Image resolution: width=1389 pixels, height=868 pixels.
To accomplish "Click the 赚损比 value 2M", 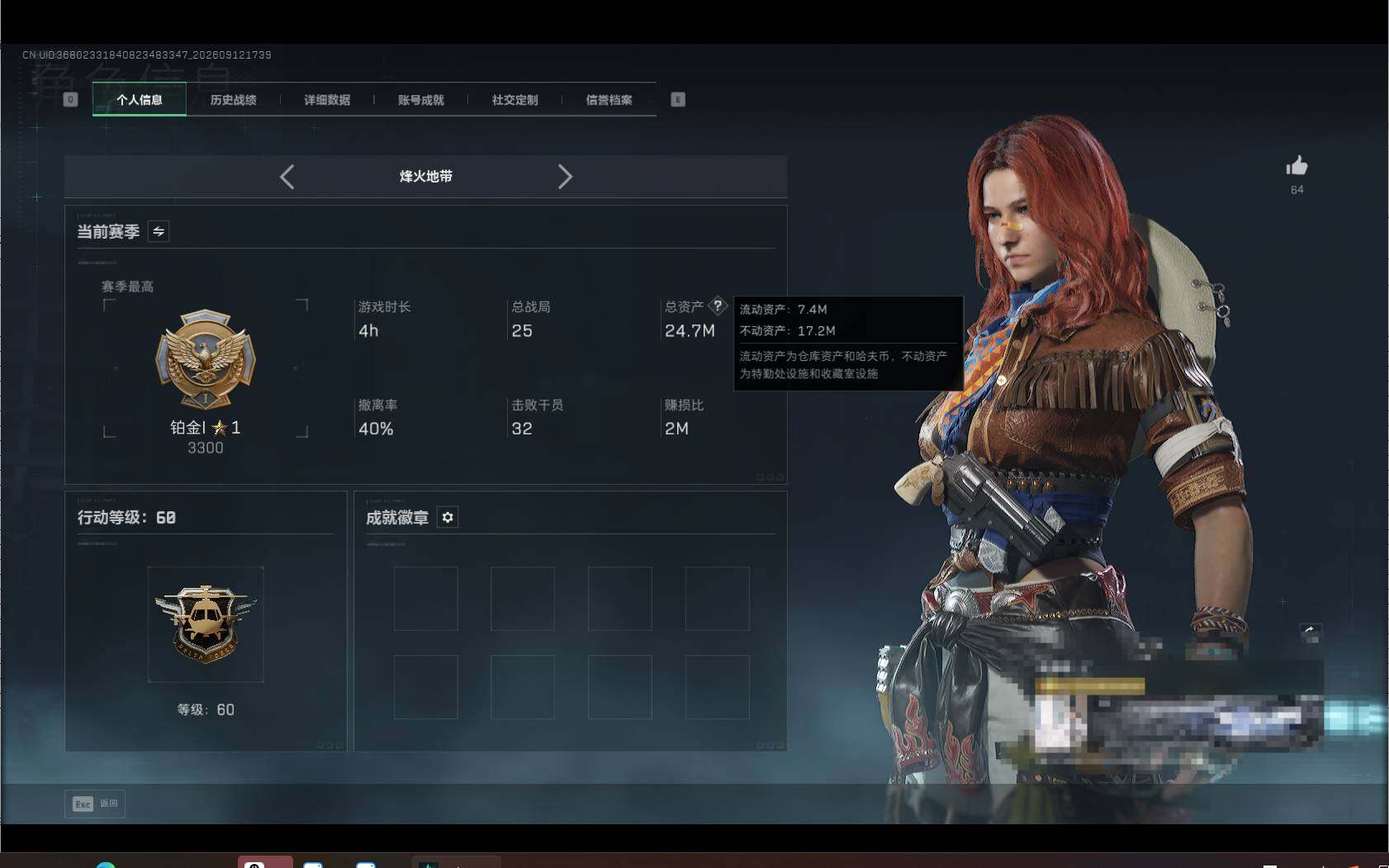I will coord(676,429).
